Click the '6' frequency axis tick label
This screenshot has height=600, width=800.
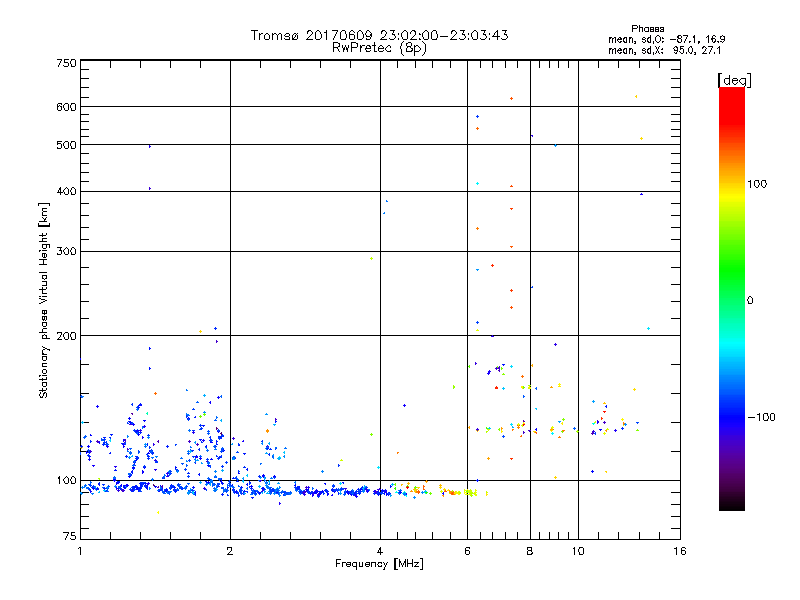(x=467, y=551)
